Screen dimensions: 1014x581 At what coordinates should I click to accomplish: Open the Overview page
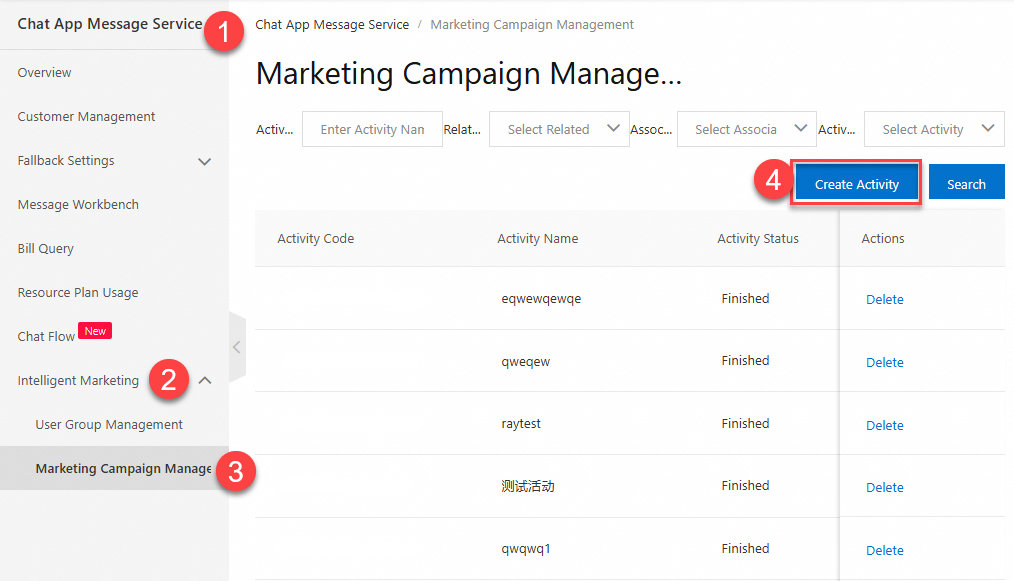pos(45,73)
